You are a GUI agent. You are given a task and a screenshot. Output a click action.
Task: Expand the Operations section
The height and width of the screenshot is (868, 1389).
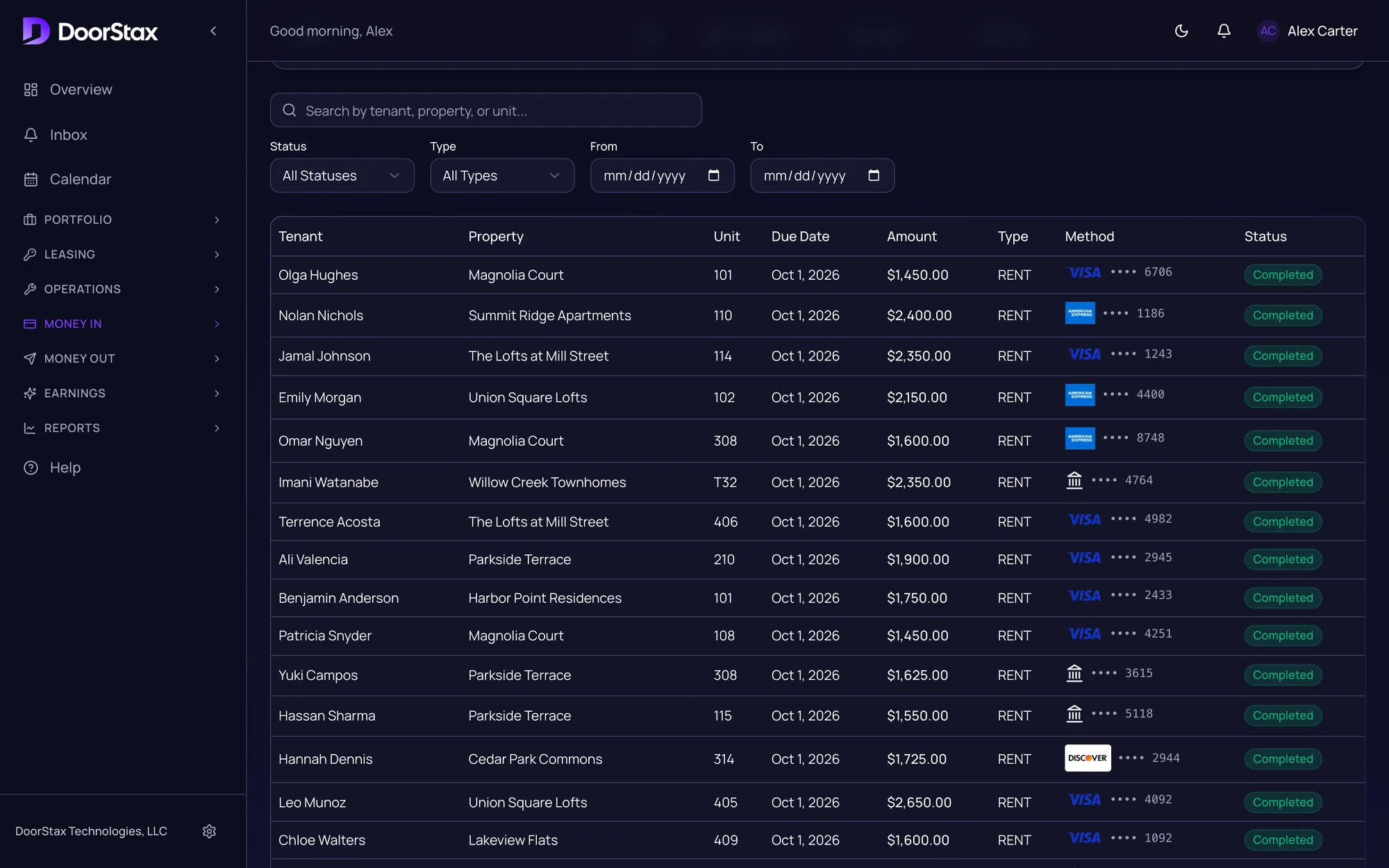click(x=123, y=289)
